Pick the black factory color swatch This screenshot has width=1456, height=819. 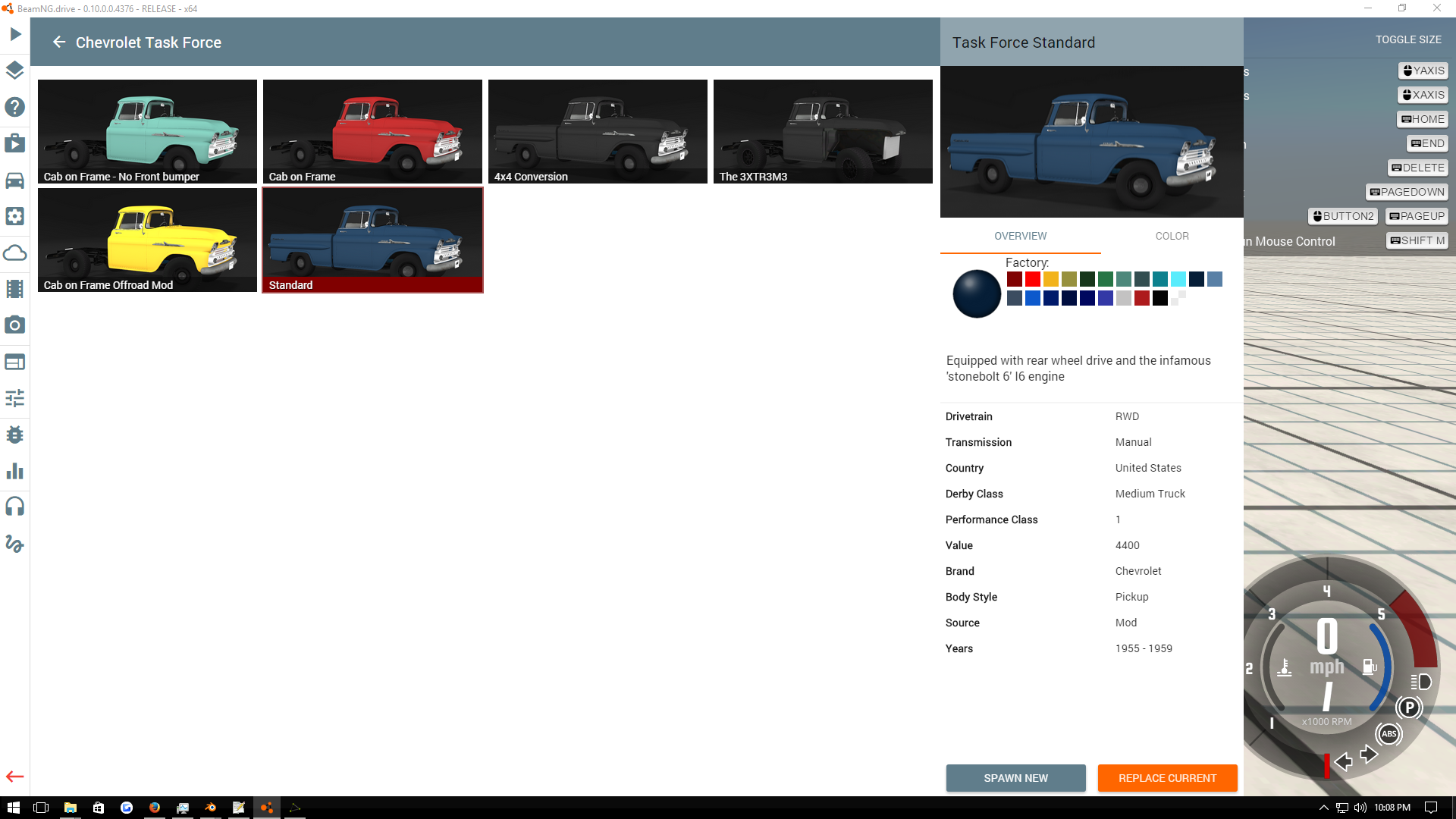1160,298
